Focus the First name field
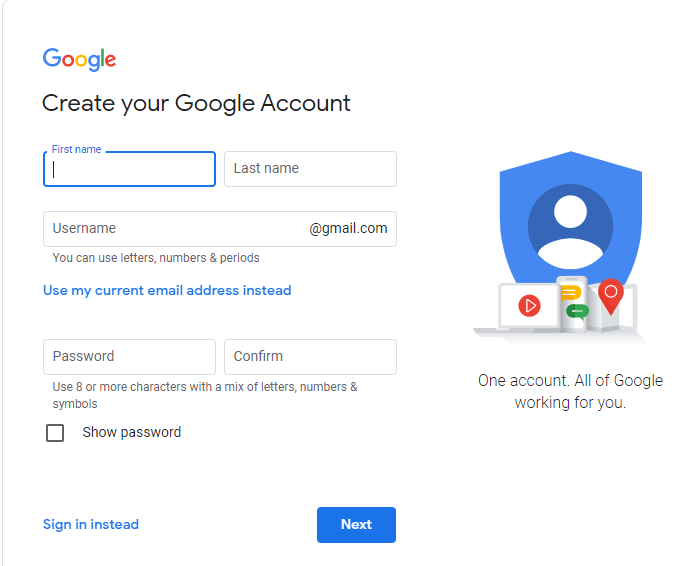 point(129,169)
